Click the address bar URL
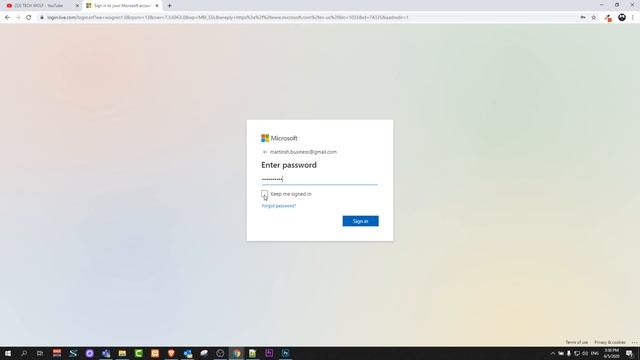This screenshot has height=360, width=640. point(227,18)
